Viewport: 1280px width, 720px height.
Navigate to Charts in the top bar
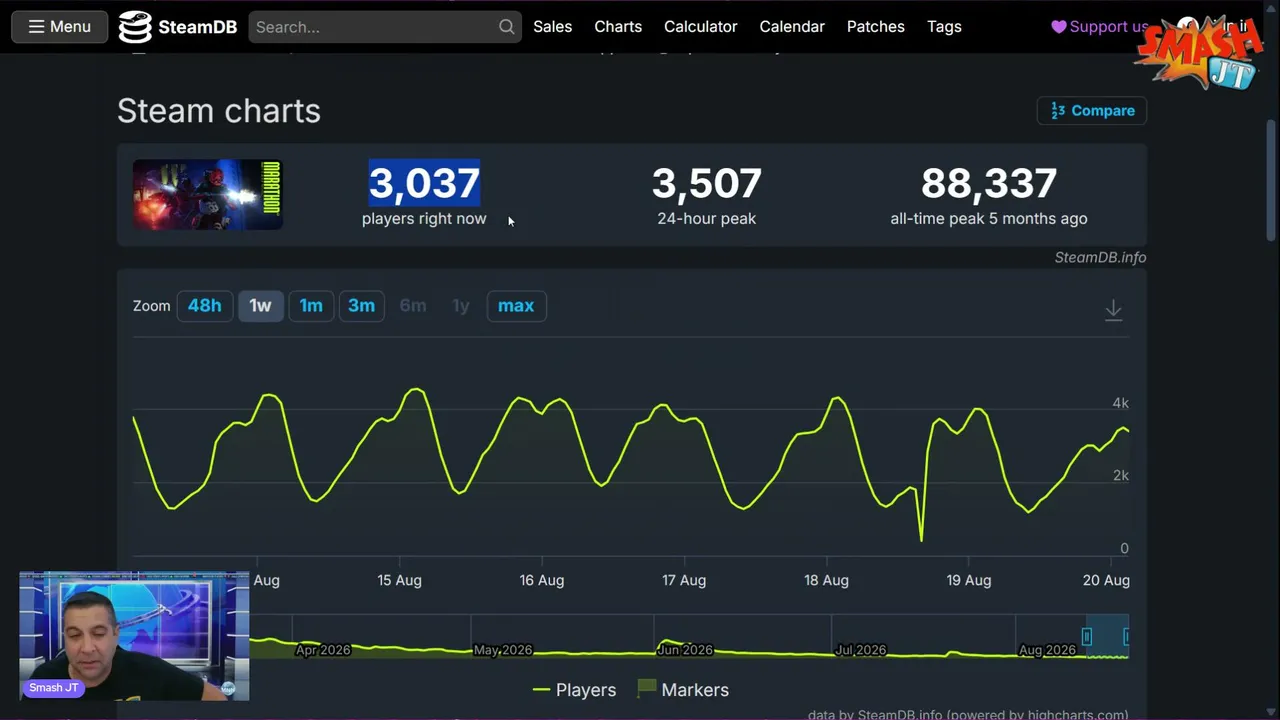[x=618, y=27]
